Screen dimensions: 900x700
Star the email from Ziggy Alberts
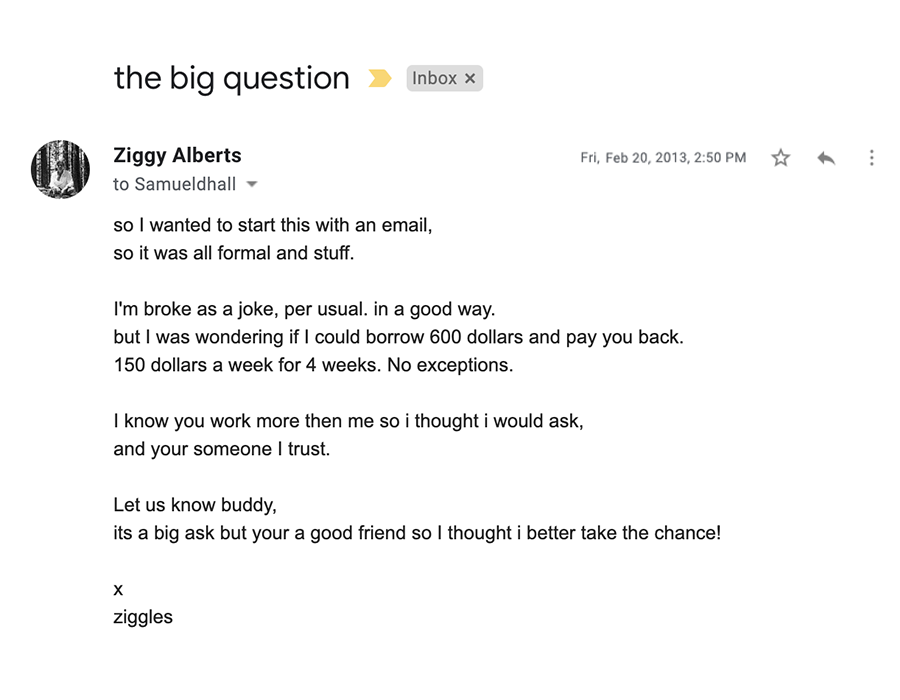point(781,158)
